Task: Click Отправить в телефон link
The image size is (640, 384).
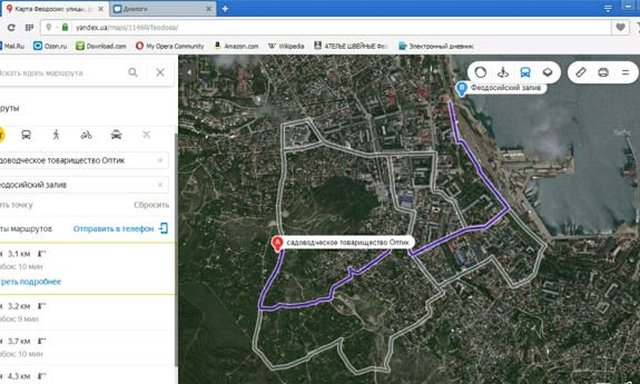Action: (113, 229)
